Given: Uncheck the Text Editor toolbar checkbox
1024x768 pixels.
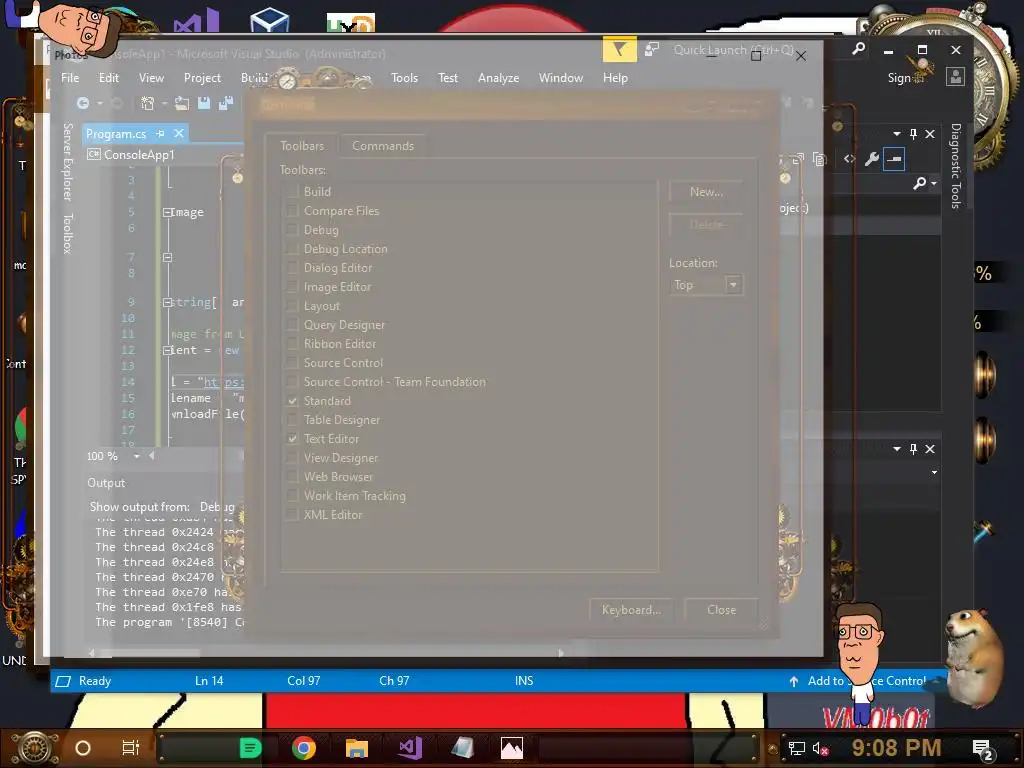Looking at the screenshot, I should (293, 439).
